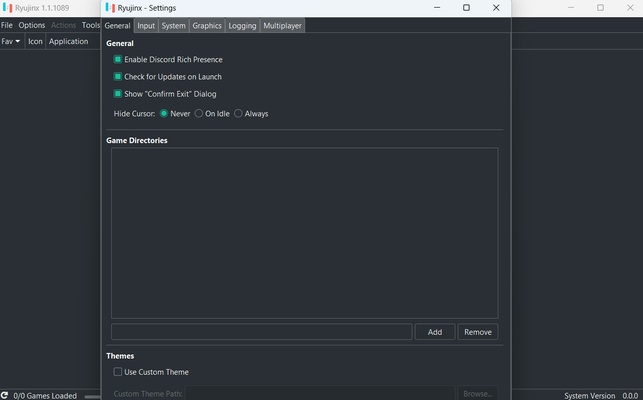Open the System settings tab
This screenshot has height=400, width=643.
click(173, 25)
